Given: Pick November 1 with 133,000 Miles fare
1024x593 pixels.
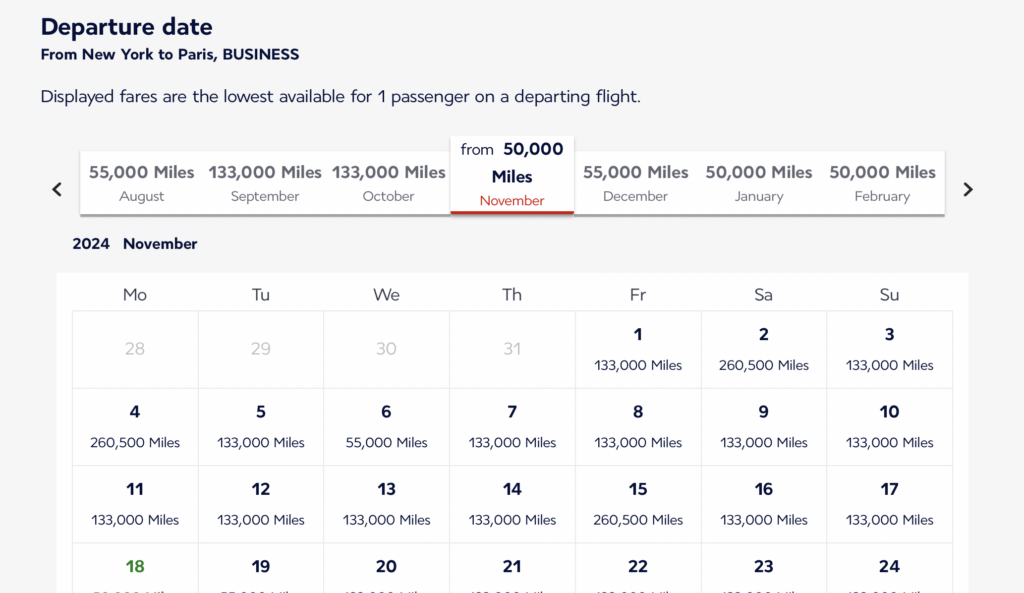Looking at the screenshot, I should pyautogui.click(x=638, y=349).
